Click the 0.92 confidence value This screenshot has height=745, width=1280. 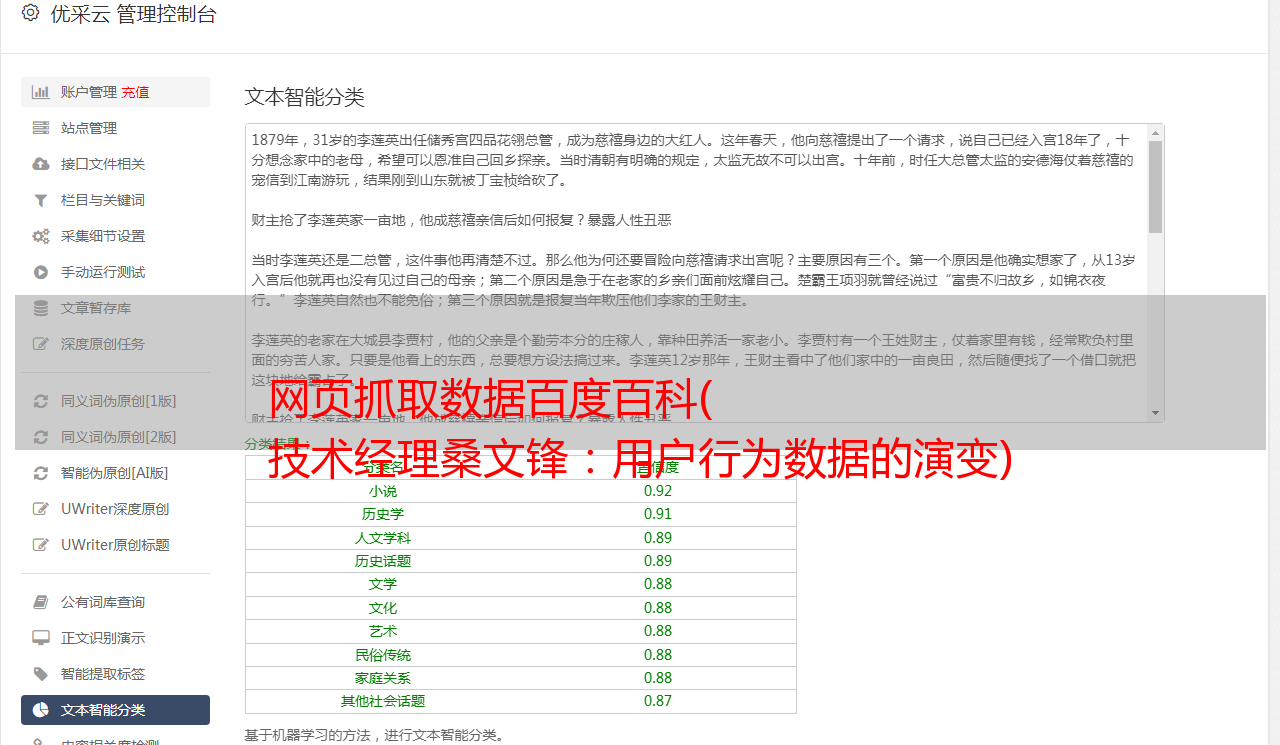tap(658, 491)
